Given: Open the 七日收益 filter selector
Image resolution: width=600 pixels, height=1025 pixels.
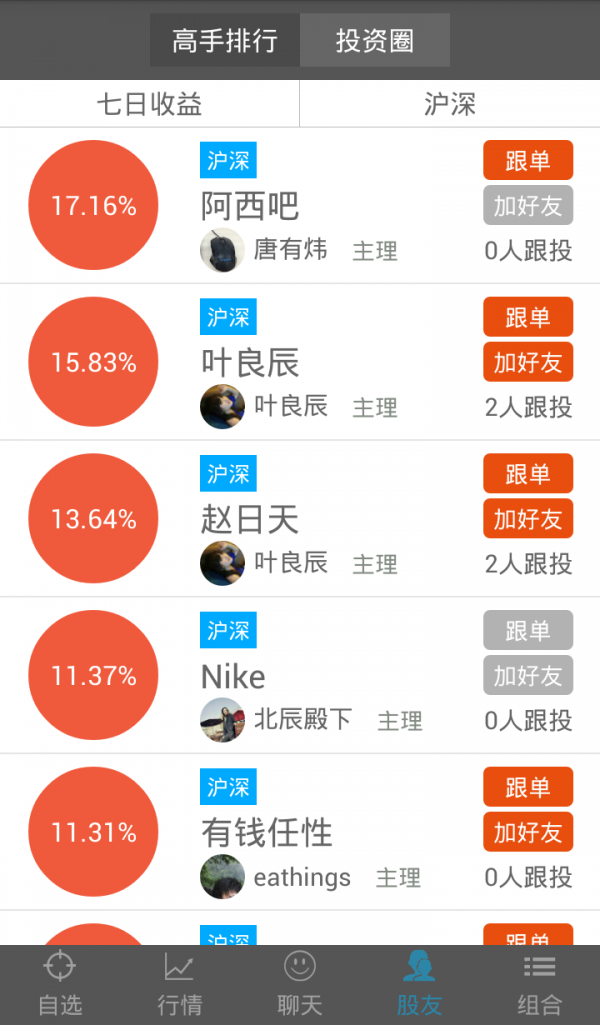Looking at the screenshot, I should [149, 103].
